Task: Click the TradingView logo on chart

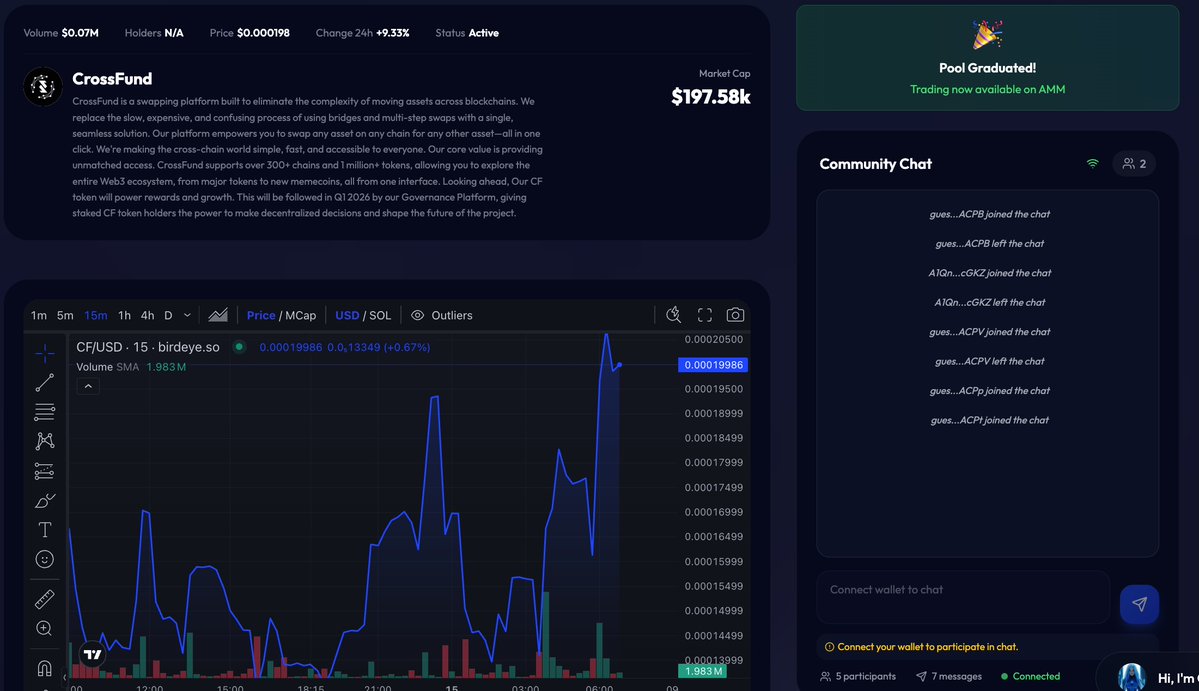Action: point(93,654)
